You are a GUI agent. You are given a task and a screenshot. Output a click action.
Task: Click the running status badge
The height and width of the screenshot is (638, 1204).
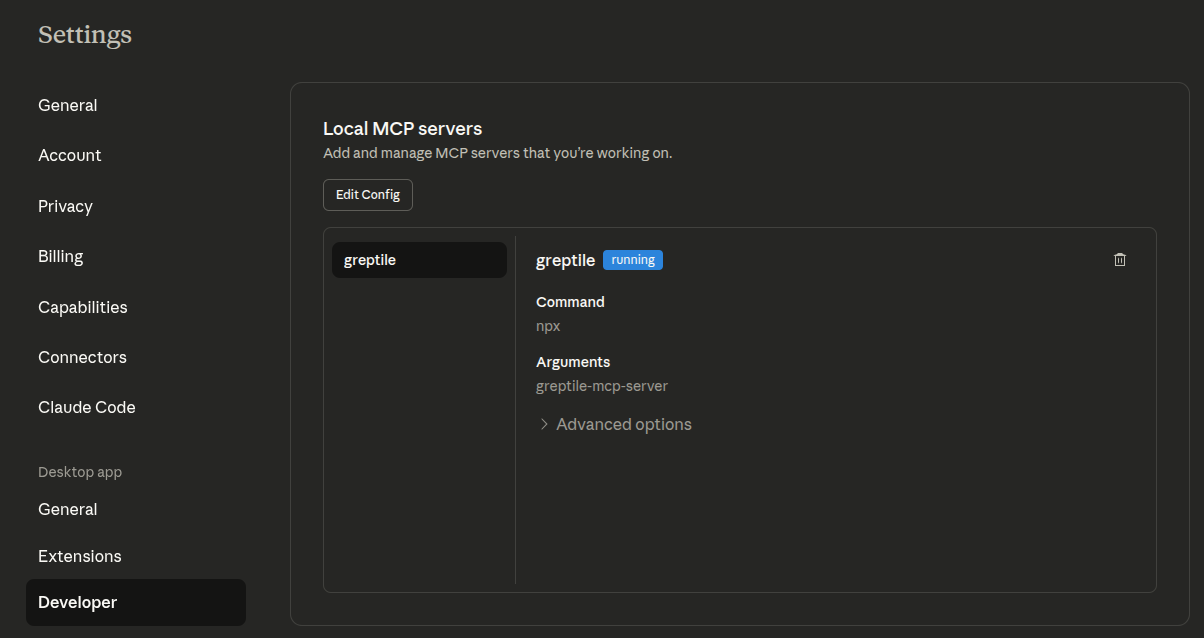632,259
